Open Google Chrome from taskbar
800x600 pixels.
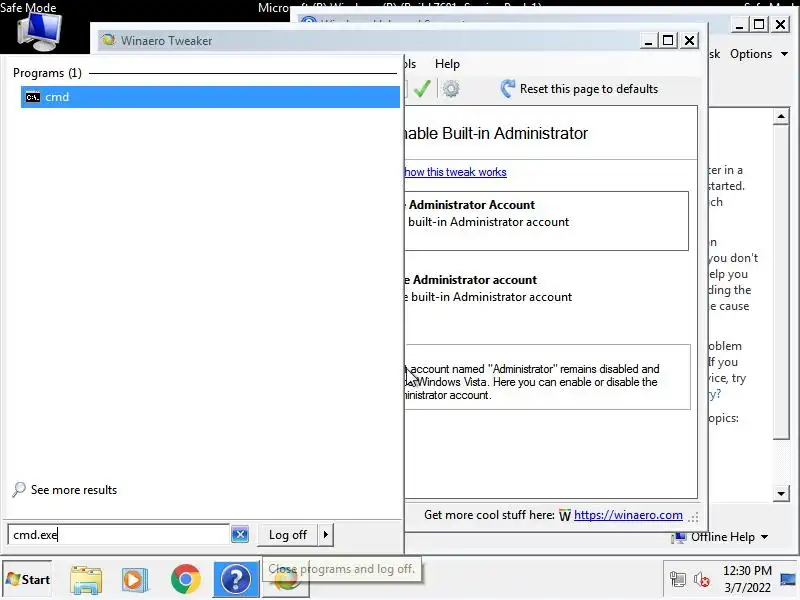(x=186, y=579)
